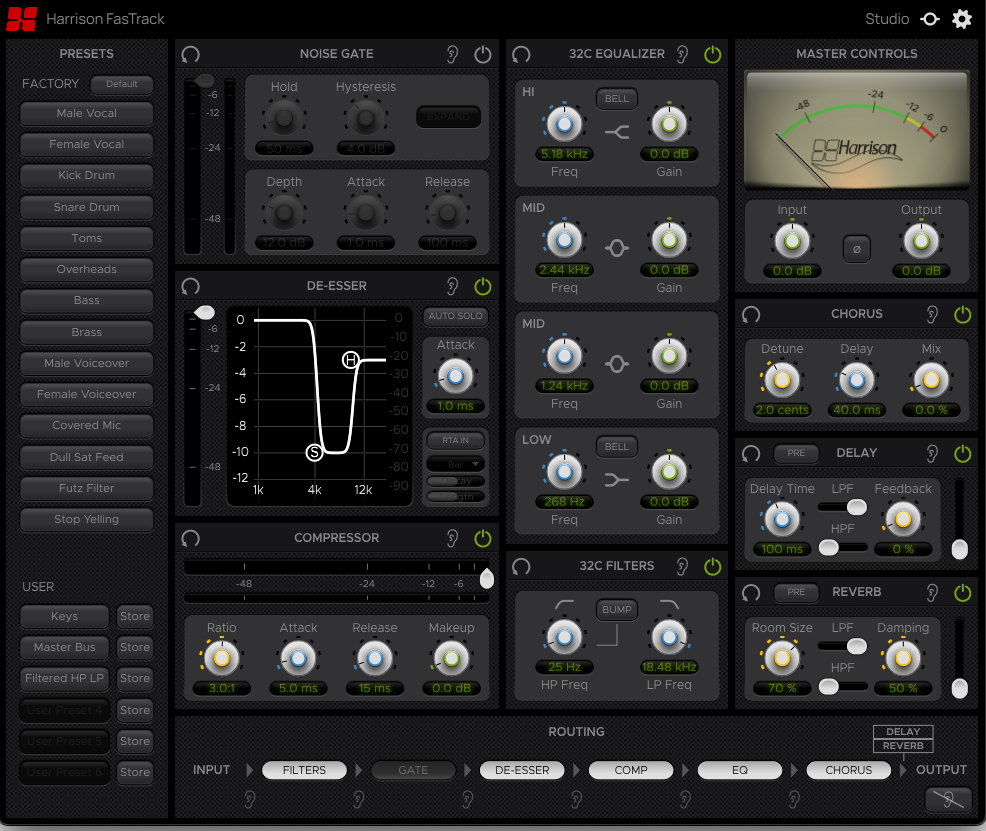
Task: Toggle the De-Esser power button
Action: click(482, 287)
